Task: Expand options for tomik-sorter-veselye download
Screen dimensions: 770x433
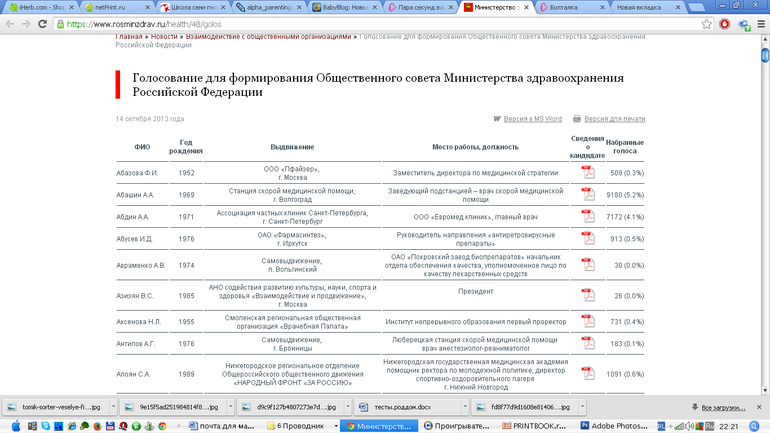Action: [113, 407]
